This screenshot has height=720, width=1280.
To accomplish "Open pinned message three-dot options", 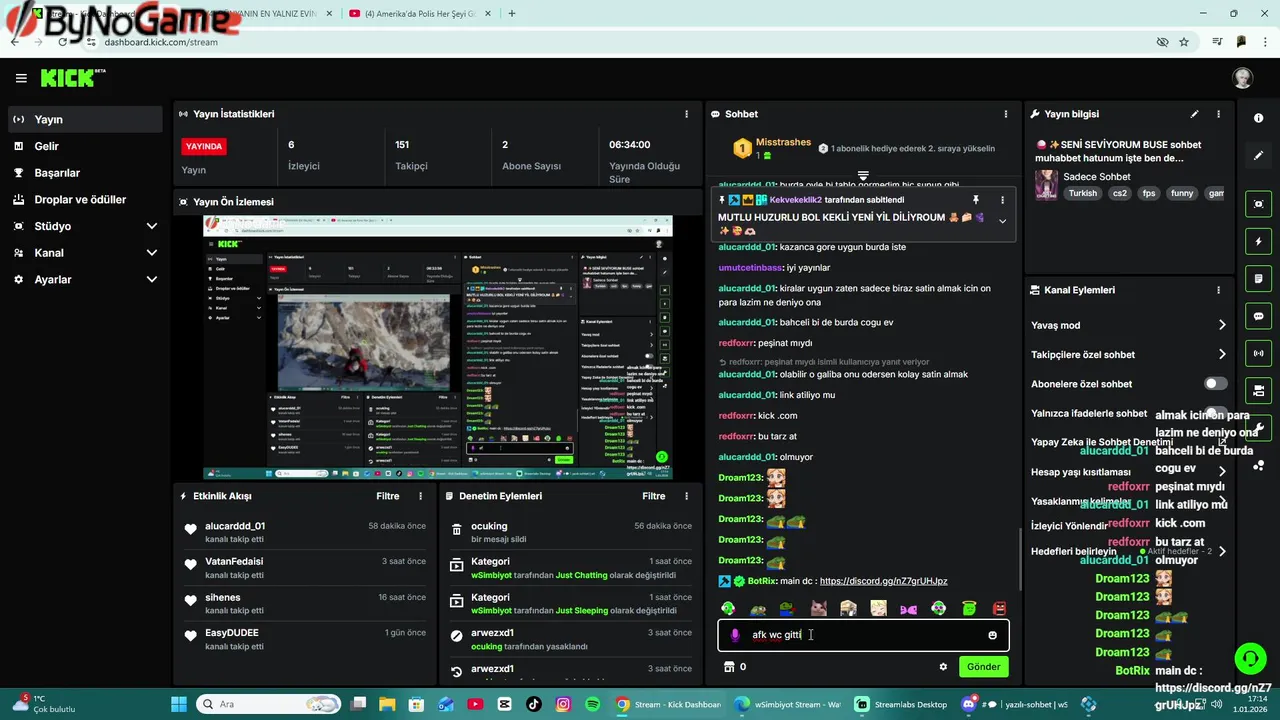I will point(1002,200).
